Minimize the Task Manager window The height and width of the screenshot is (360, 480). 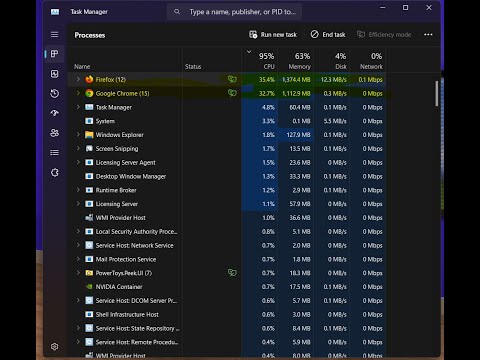click(x=383, y=7)
